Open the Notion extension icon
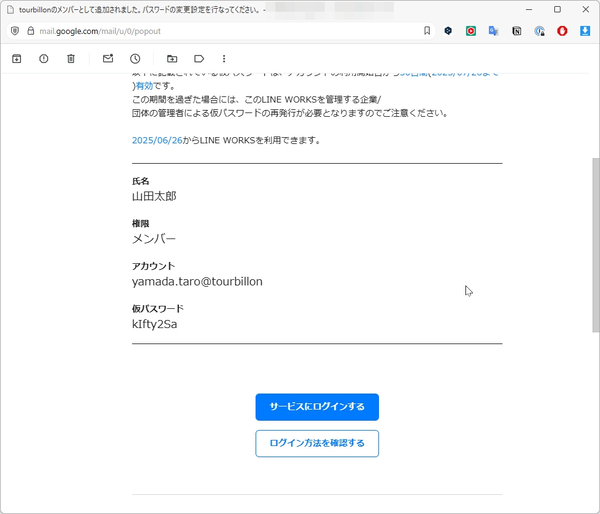600x514 pixels. (517, 31)
